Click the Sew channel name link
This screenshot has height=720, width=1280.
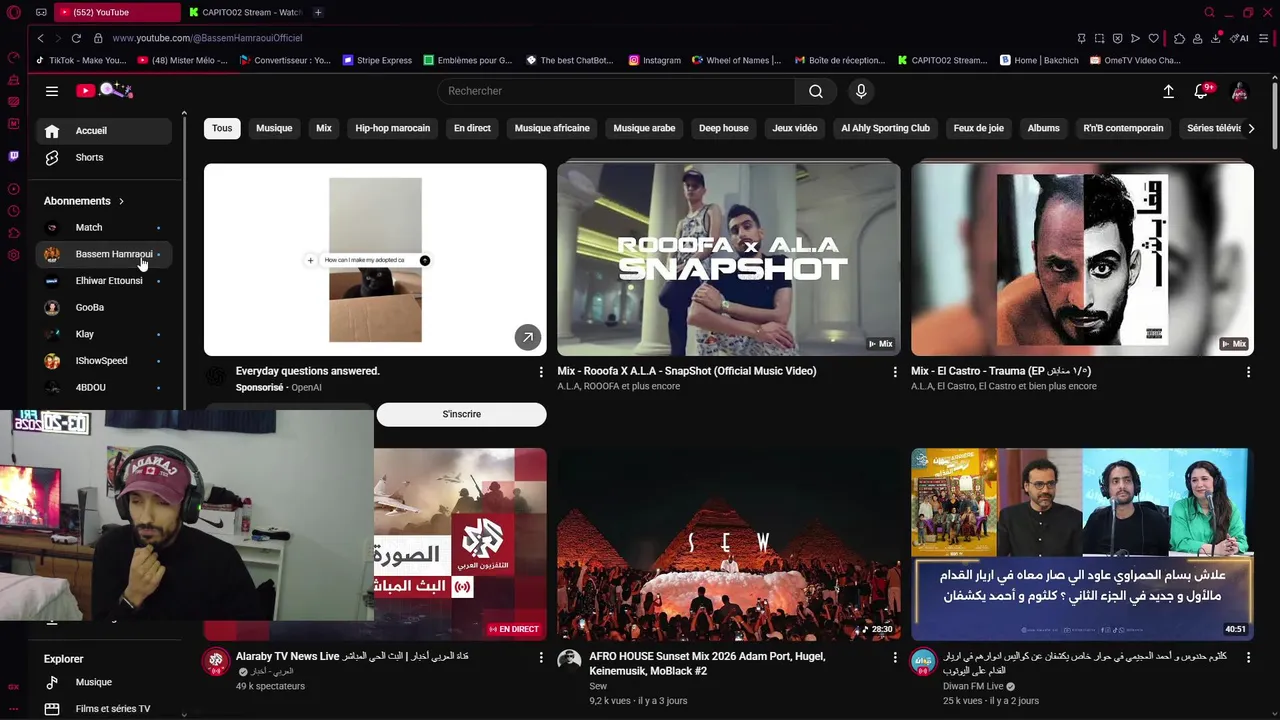pyautogui.click(x=598, y=686)
